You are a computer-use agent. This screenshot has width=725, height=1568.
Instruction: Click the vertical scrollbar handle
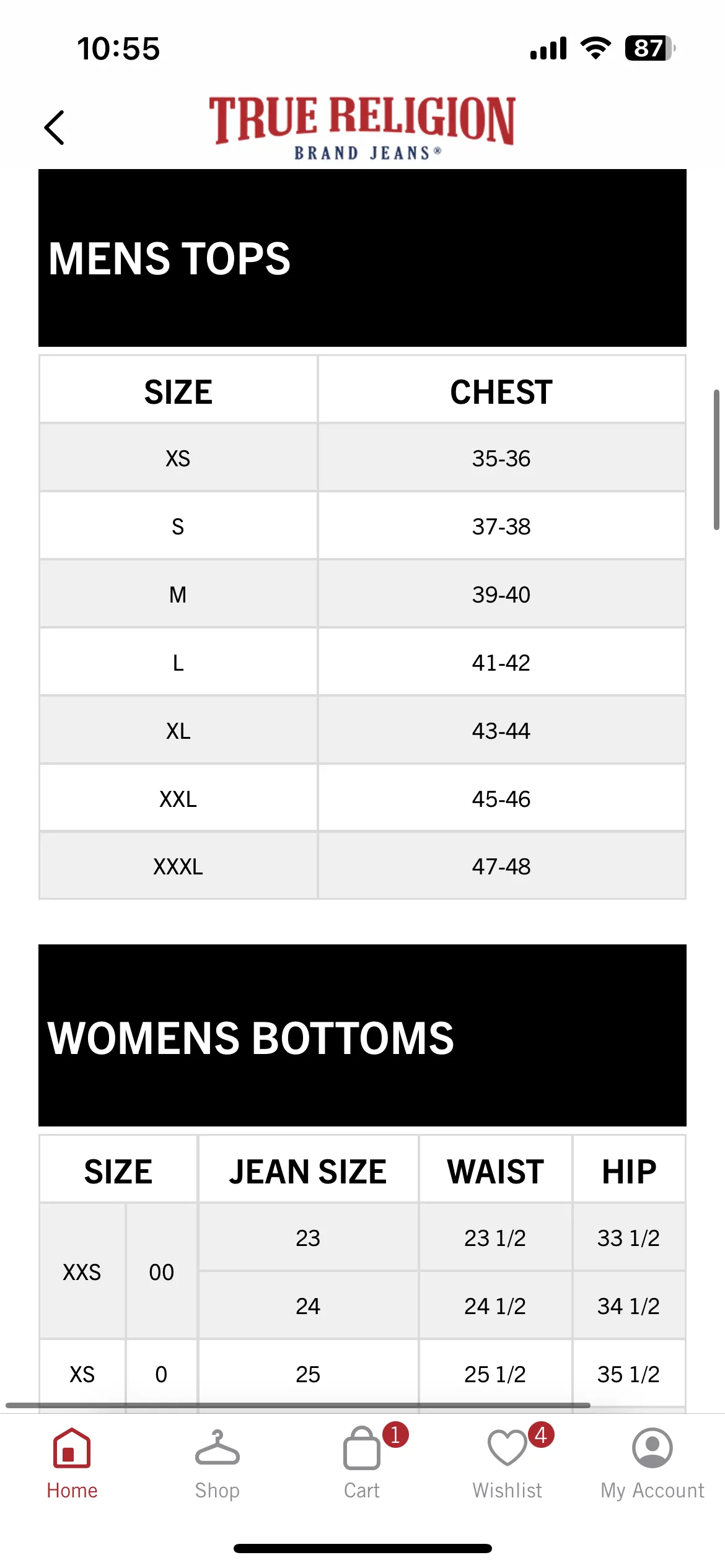pos(716,460)
